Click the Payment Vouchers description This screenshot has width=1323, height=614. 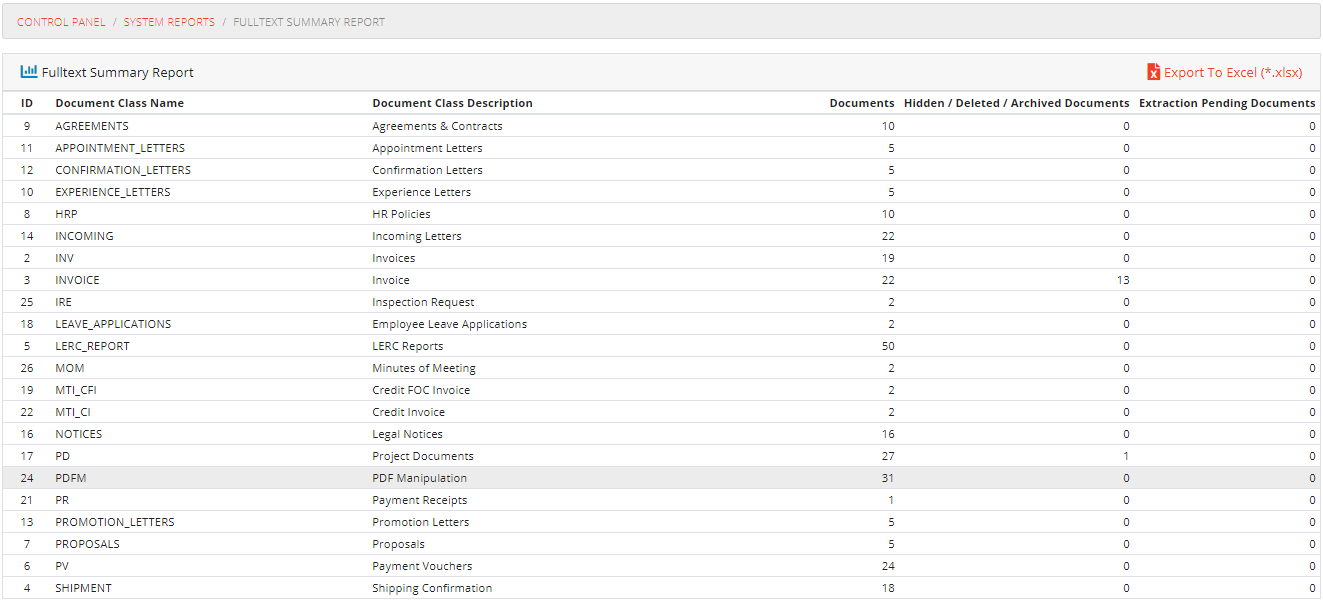coord(422,566)
